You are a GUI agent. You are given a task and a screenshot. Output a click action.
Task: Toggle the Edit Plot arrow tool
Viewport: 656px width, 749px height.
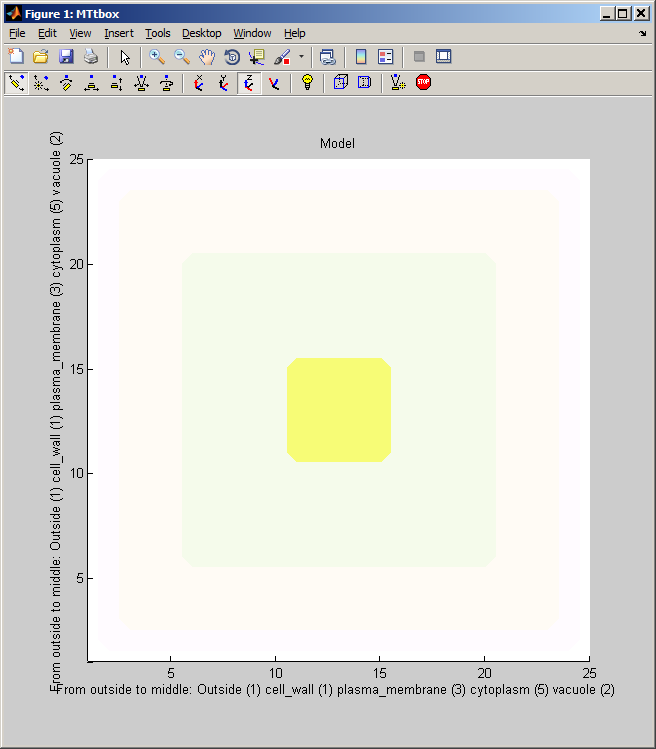pos(124,57)
